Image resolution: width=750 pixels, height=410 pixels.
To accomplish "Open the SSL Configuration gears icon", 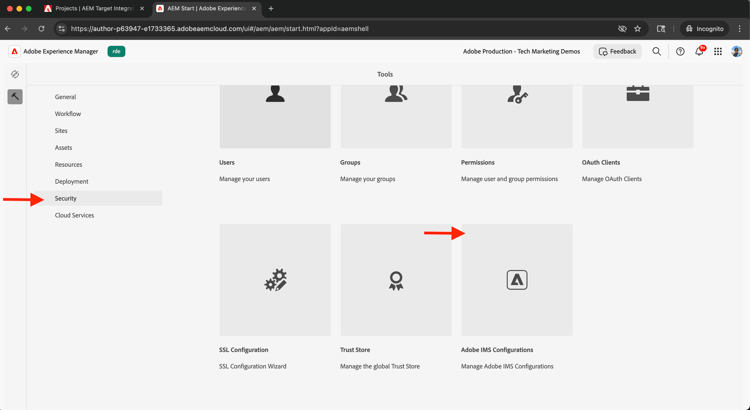I will point(275,280).
